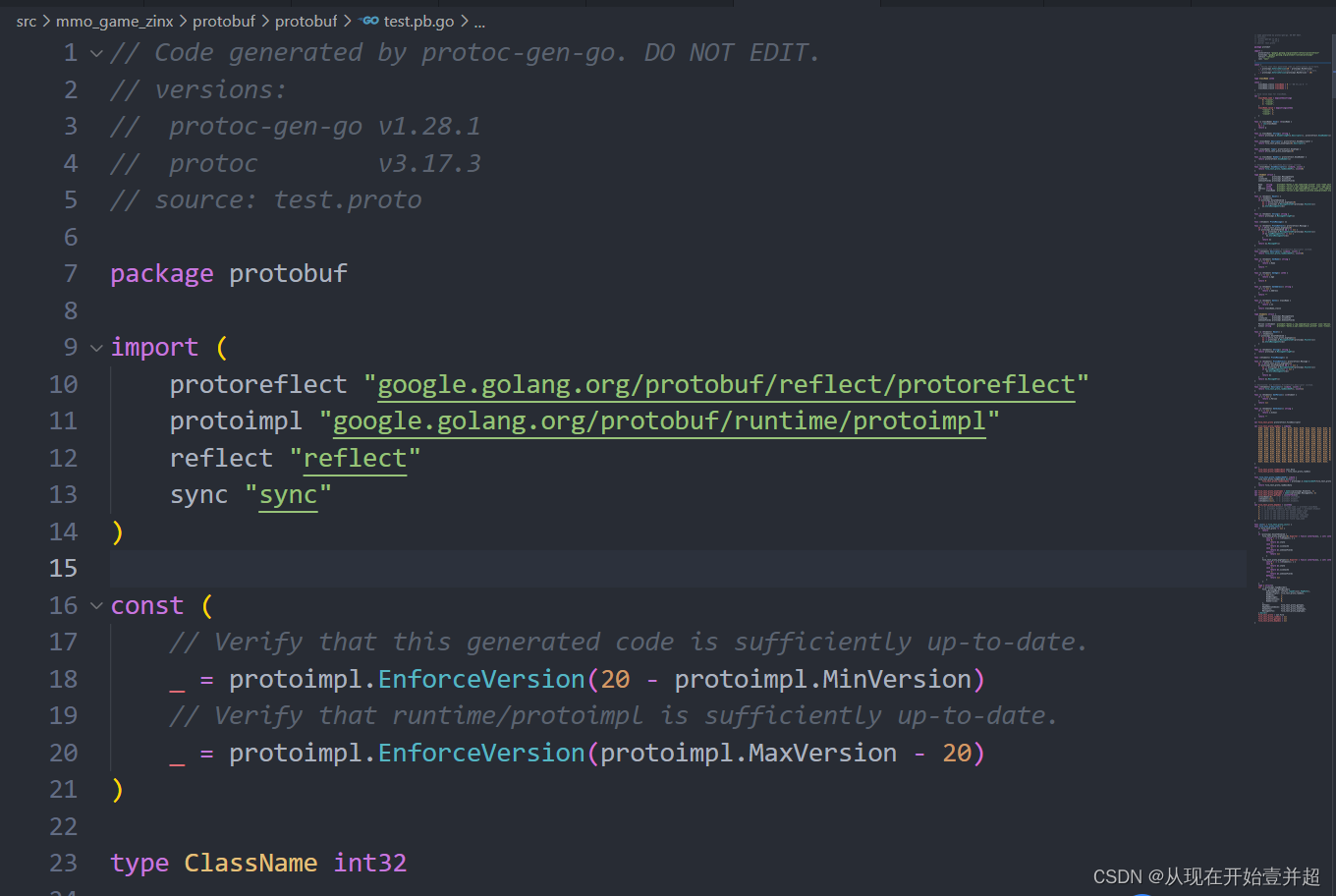1336x896 pixels.
Task: Fold the header comment at line 1
Action: click(x=95, y=52)
